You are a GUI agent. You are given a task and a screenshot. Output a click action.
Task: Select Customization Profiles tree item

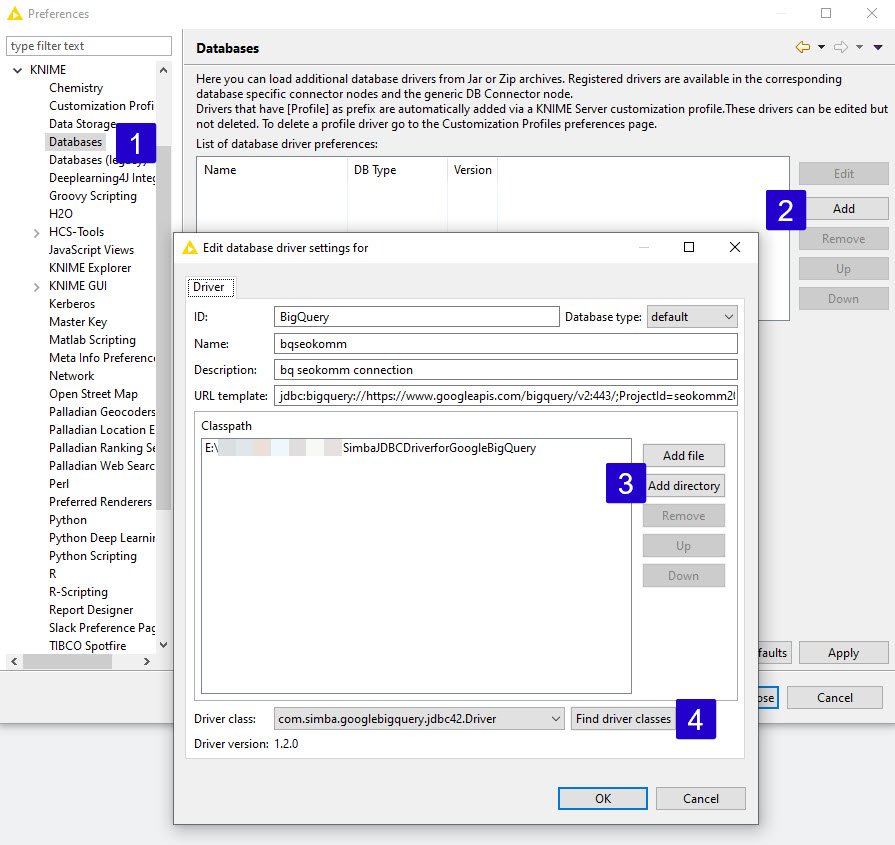pyautogui.click(x=101, y=106)
